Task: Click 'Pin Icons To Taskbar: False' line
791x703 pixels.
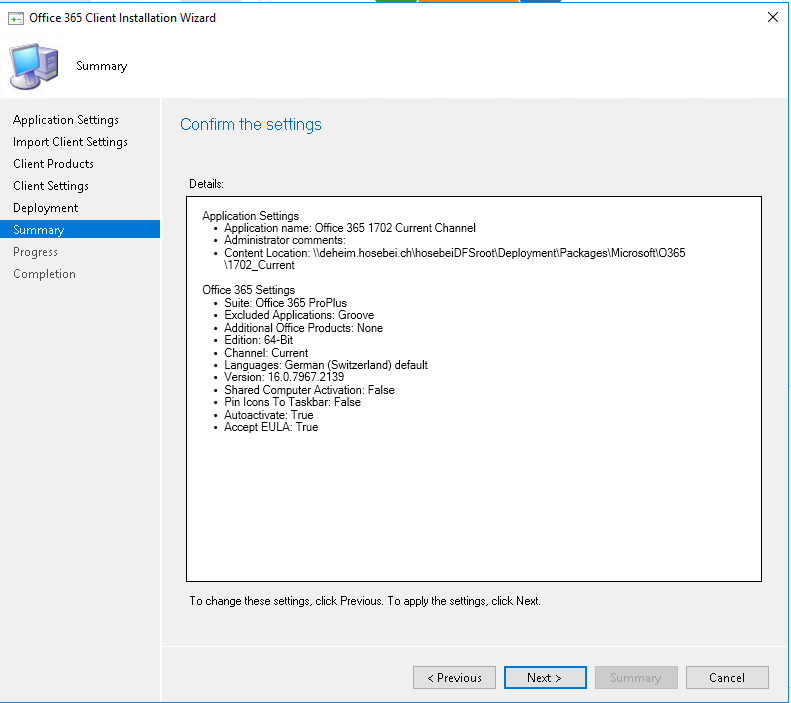Action: point(292,402)
